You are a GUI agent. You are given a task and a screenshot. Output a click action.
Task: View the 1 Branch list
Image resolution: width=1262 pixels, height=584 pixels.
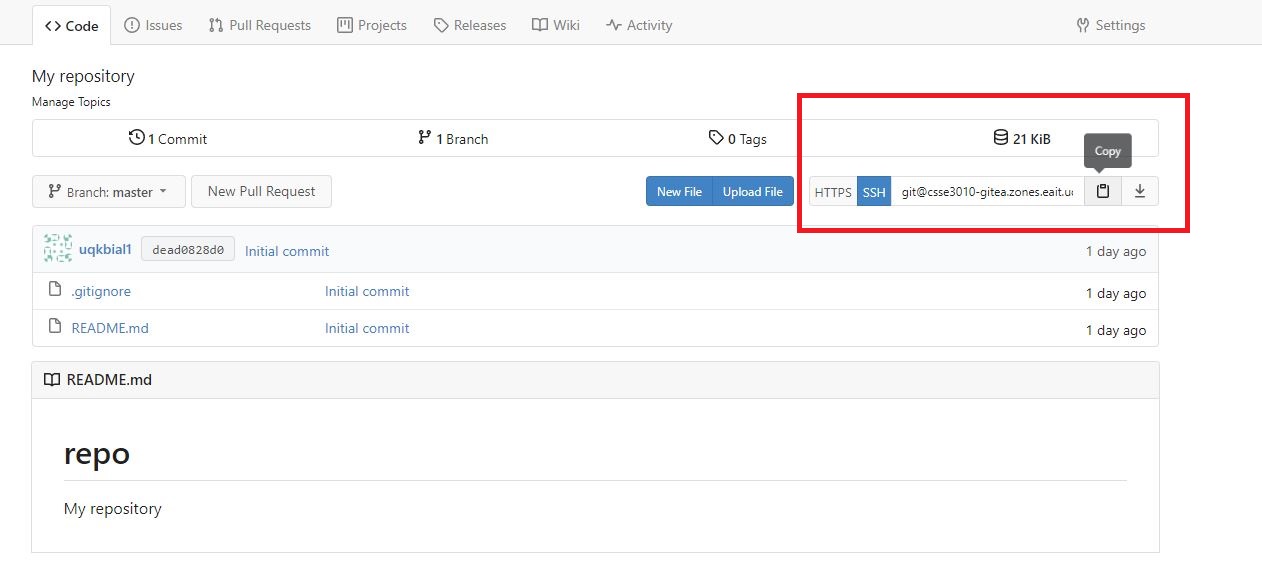[453, 138]
